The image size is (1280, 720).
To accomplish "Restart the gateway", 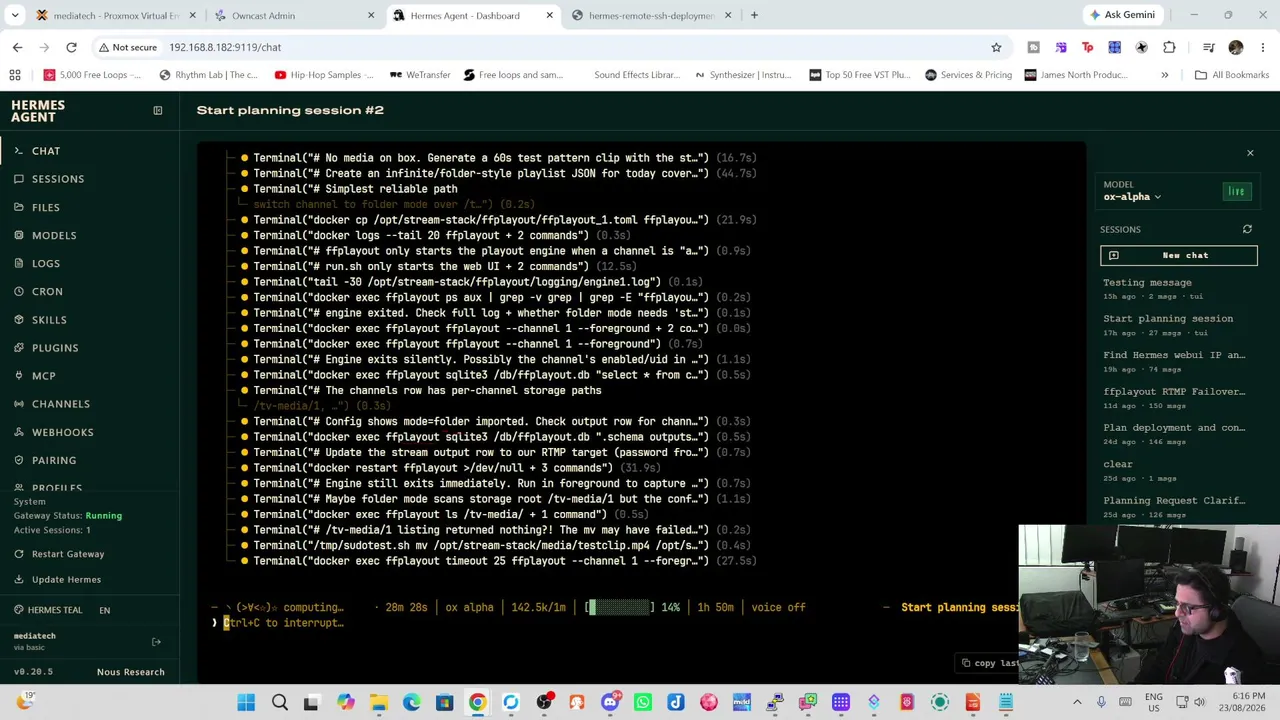I will pos(60,554).
